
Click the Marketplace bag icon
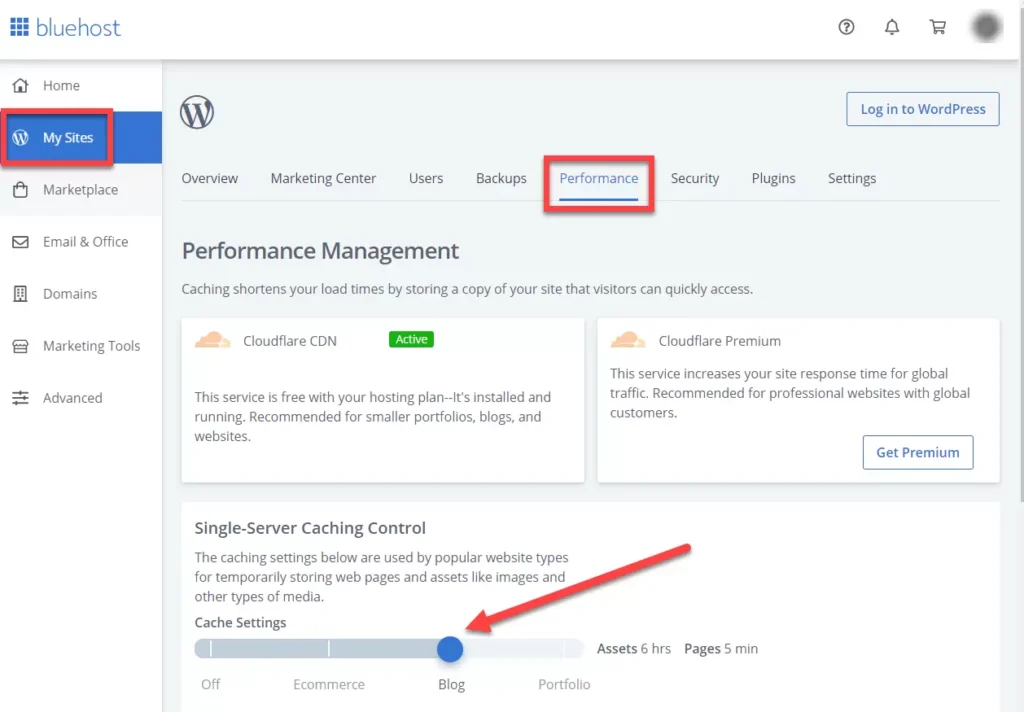[20, 189]
